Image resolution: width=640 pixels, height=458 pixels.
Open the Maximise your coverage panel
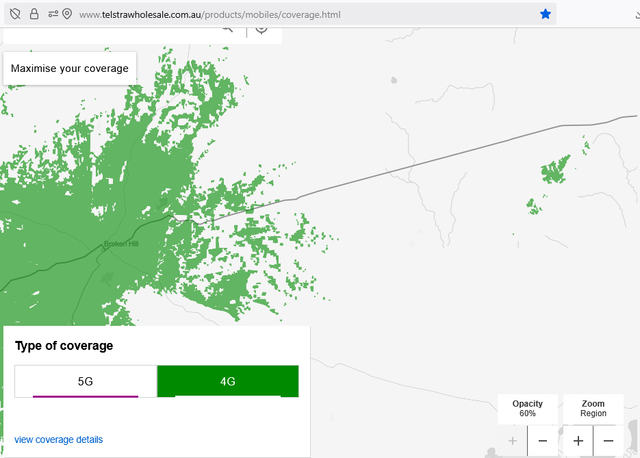(69, 68)
